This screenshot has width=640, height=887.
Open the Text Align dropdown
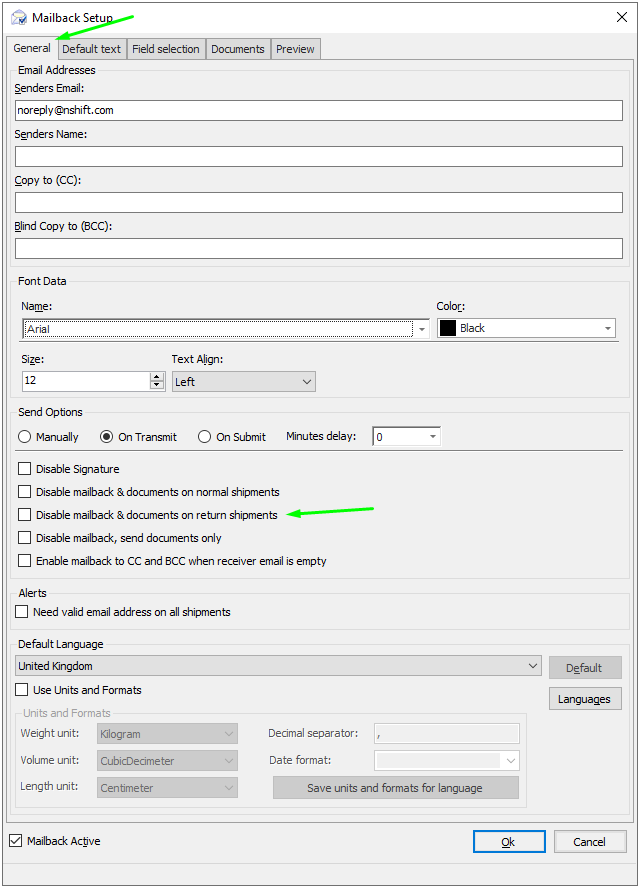[x=306, y=382]
